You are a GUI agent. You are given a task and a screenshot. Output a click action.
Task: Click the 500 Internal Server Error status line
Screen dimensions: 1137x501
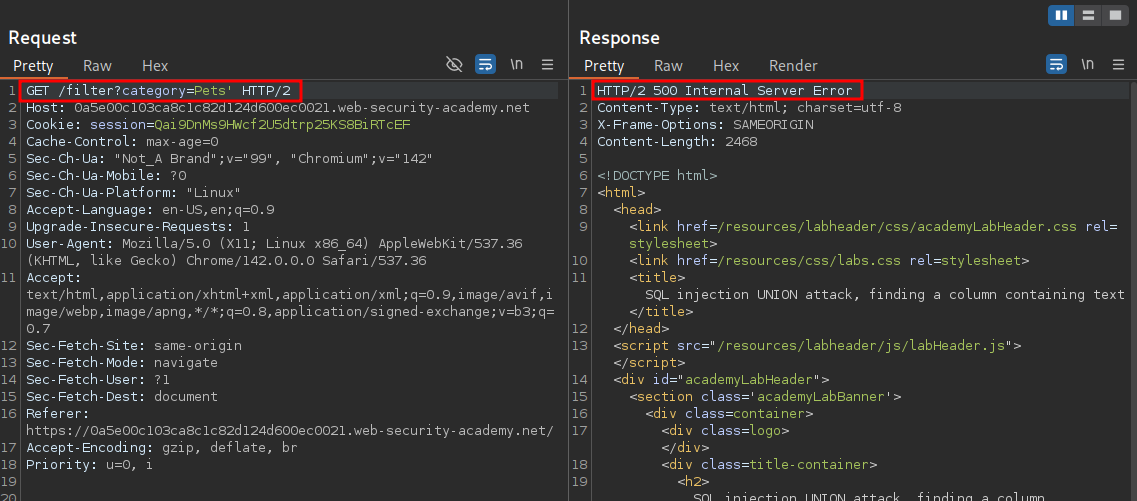pos(725,91)
